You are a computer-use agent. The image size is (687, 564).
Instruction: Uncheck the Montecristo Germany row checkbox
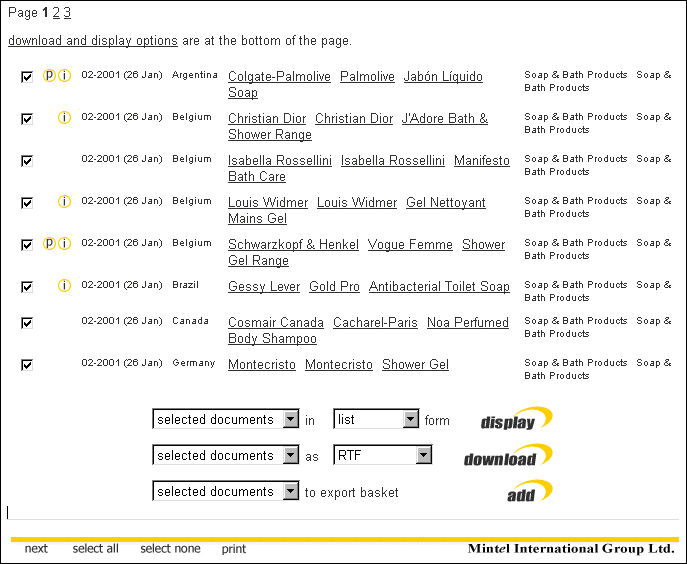[27, 365]
